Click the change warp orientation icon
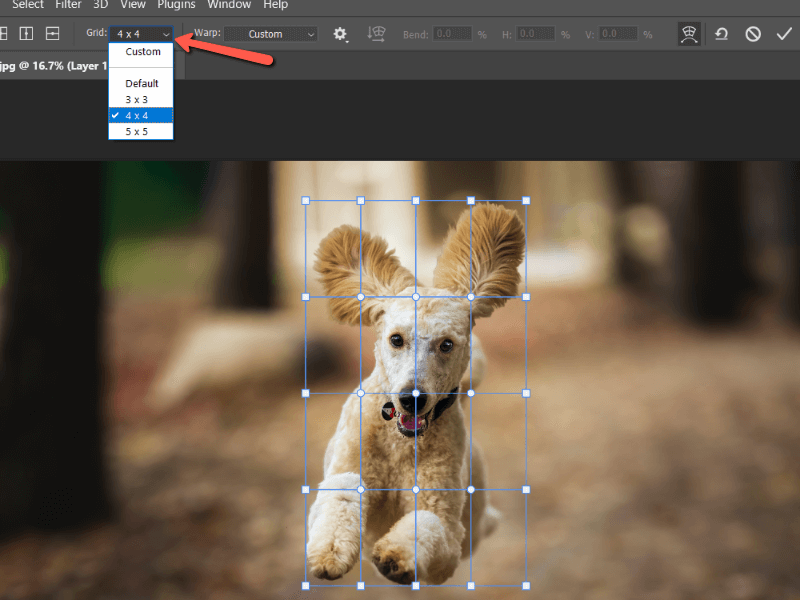 376,33
